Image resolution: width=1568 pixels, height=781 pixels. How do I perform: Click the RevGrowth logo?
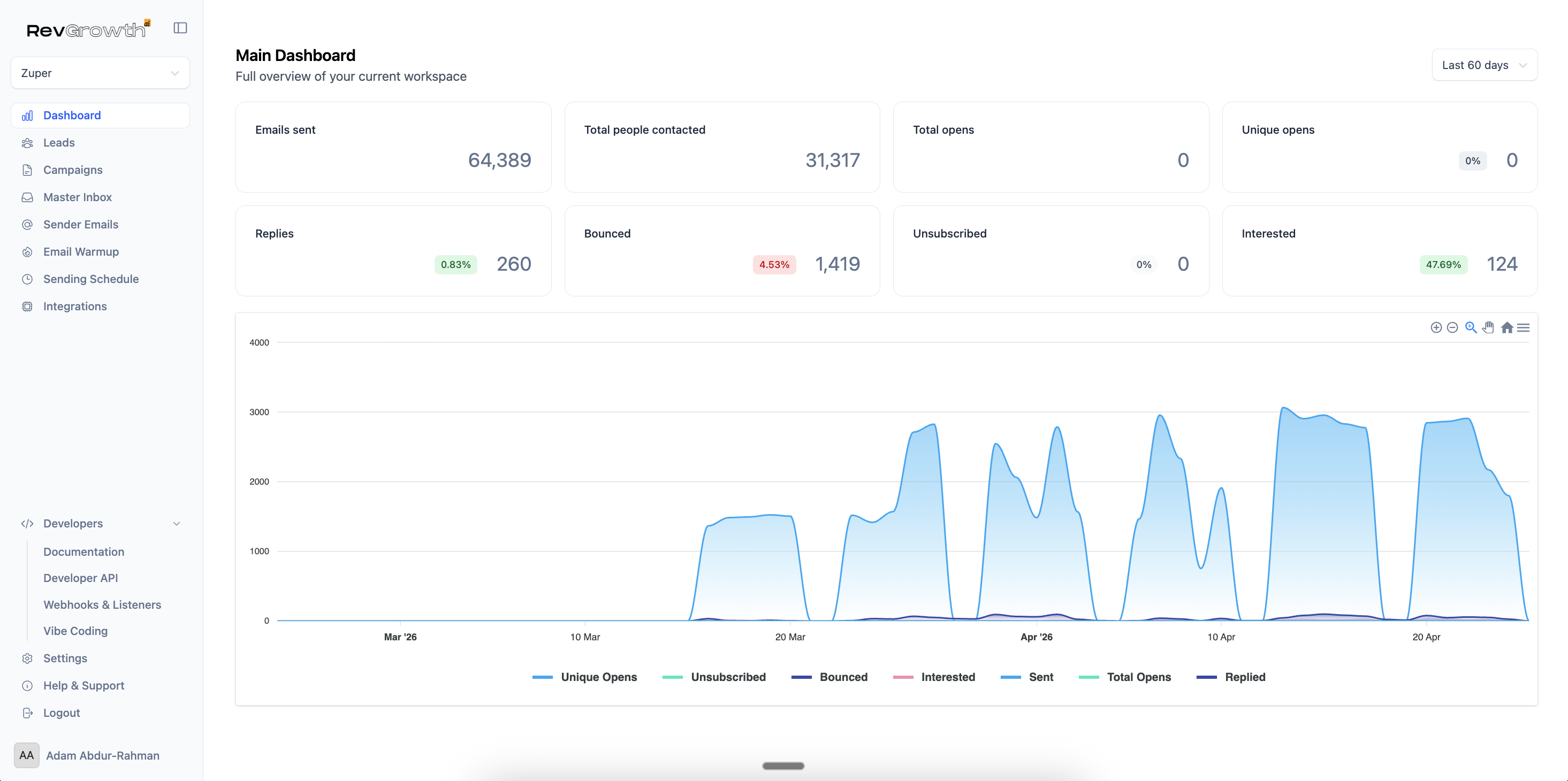[88, 29]
